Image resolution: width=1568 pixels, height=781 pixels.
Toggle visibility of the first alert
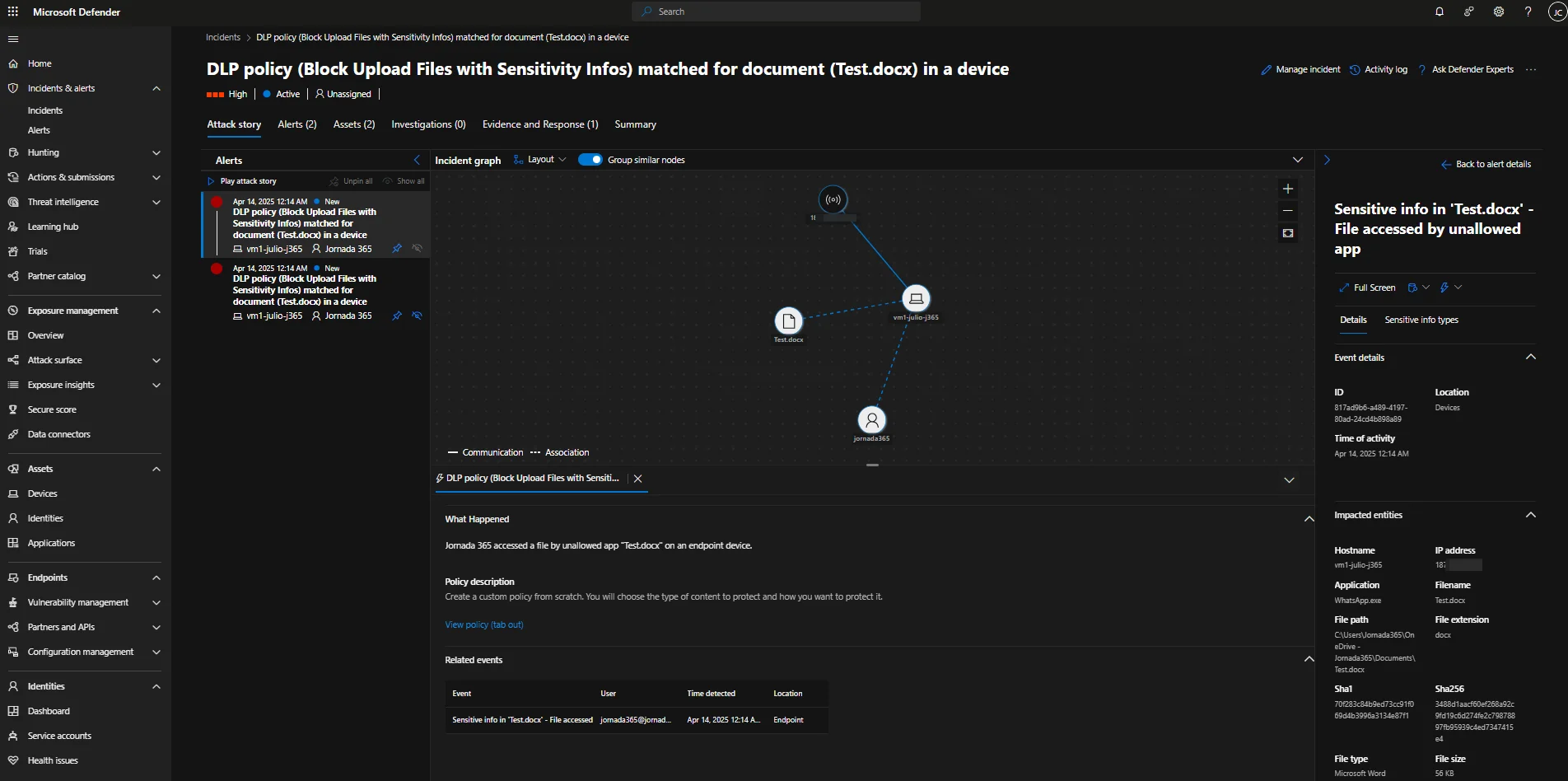pos(418,248)
